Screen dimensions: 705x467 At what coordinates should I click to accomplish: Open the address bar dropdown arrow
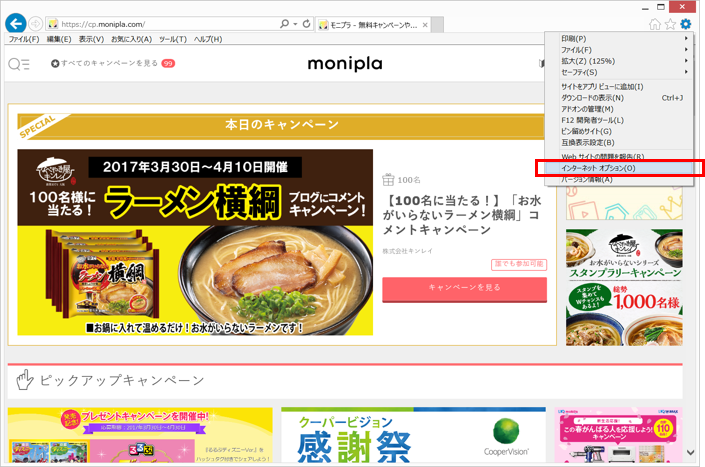pos(295,23)
